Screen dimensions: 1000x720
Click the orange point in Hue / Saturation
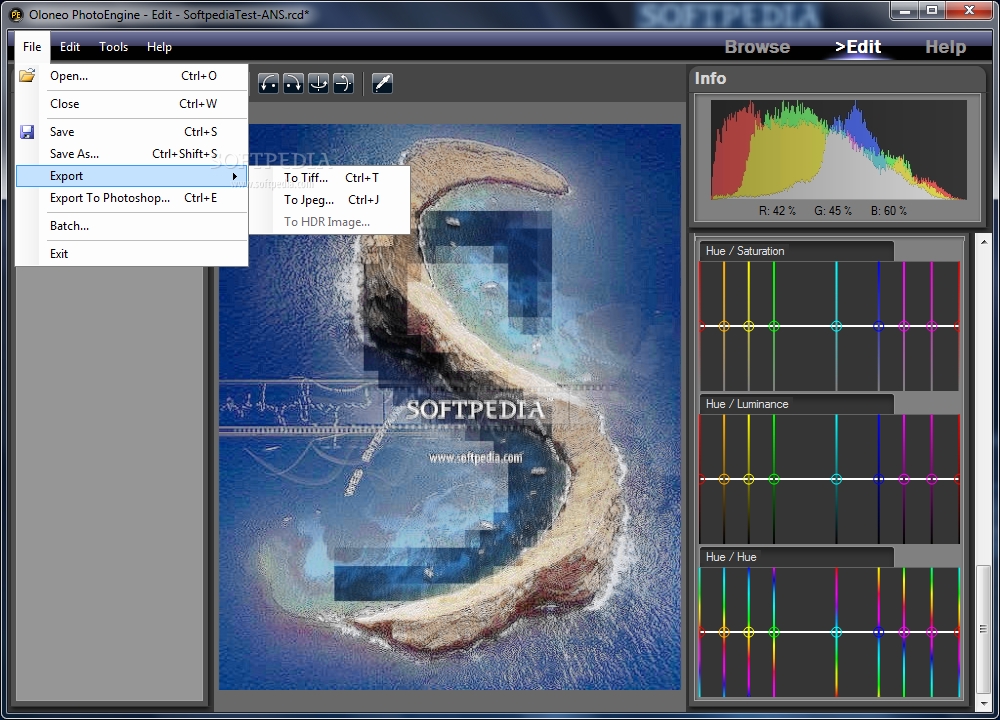coord(724,326)
